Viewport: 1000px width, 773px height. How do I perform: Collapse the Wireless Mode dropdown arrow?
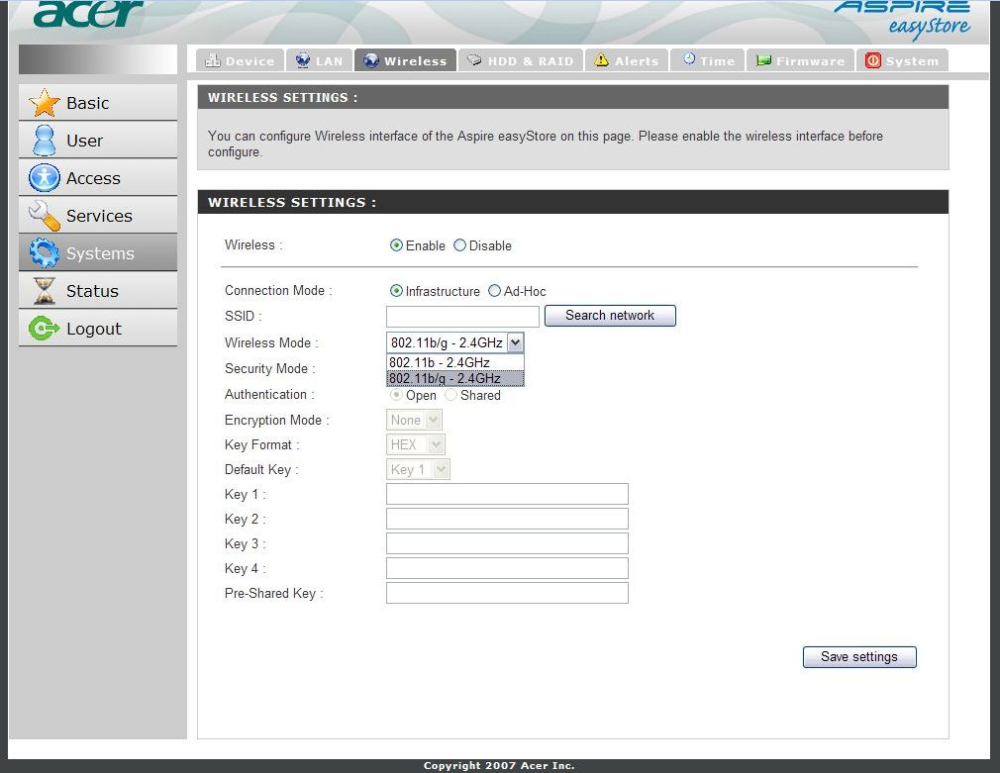(516, 342)
